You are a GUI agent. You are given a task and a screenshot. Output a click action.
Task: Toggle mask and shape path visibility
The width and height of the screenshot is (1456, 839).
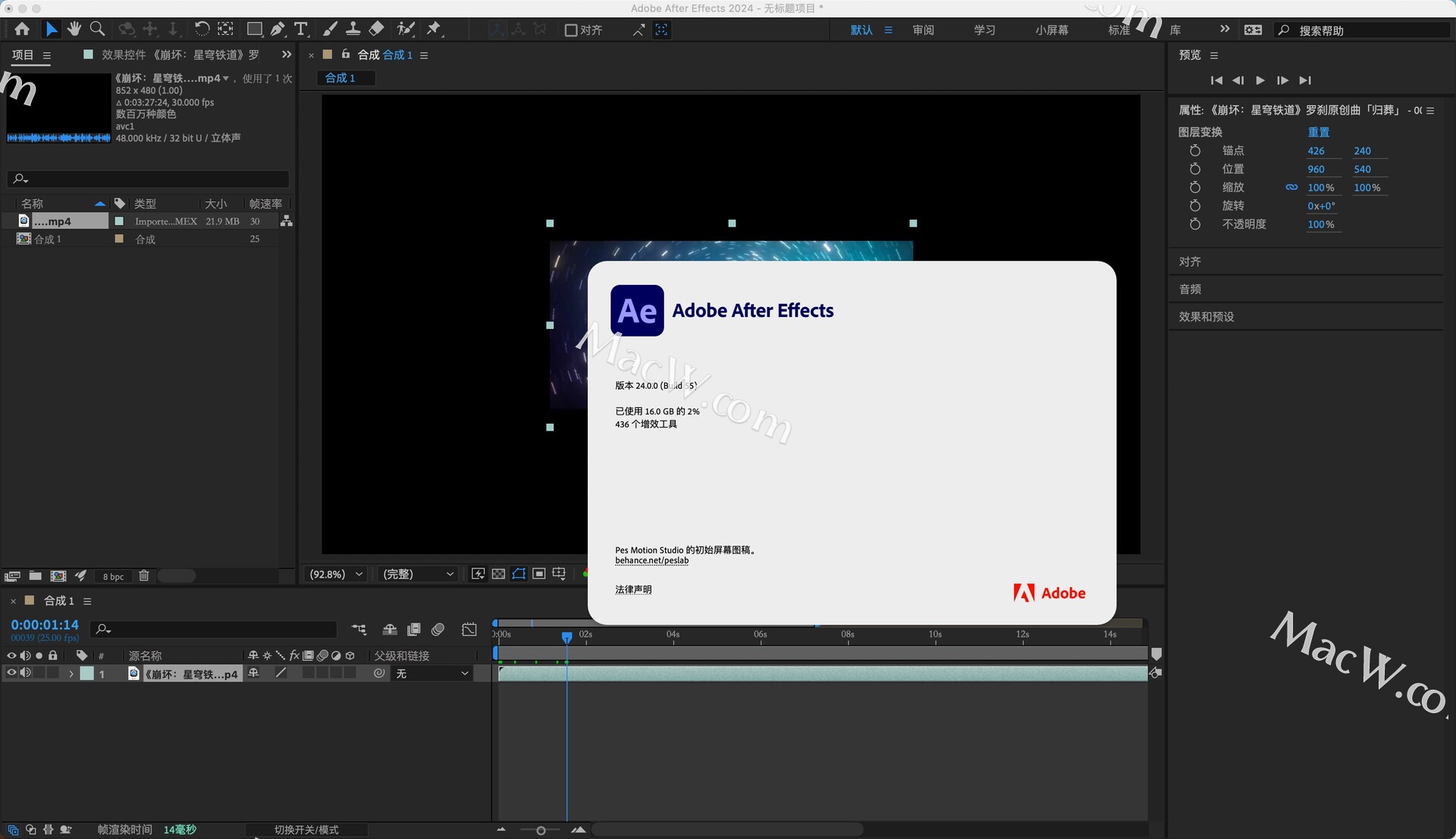519,574
